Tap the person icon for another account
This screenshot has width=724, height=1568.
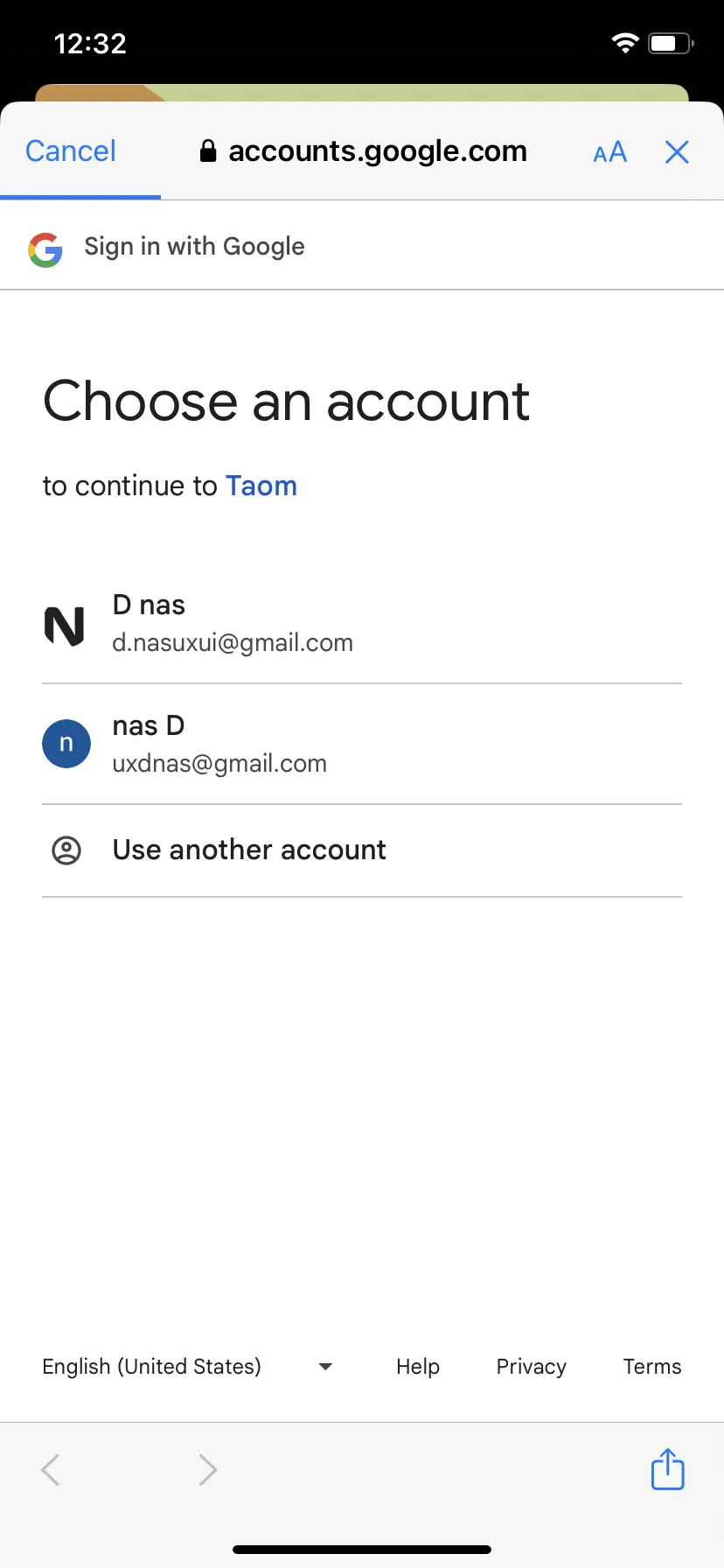66,850
